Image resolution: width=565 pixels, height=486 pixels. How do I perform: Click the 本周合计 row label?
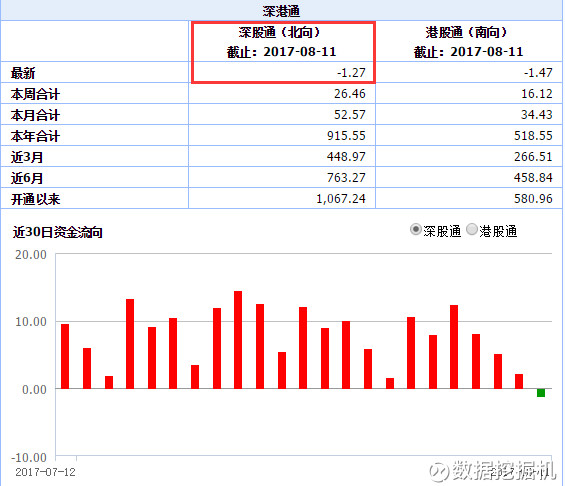35,94
